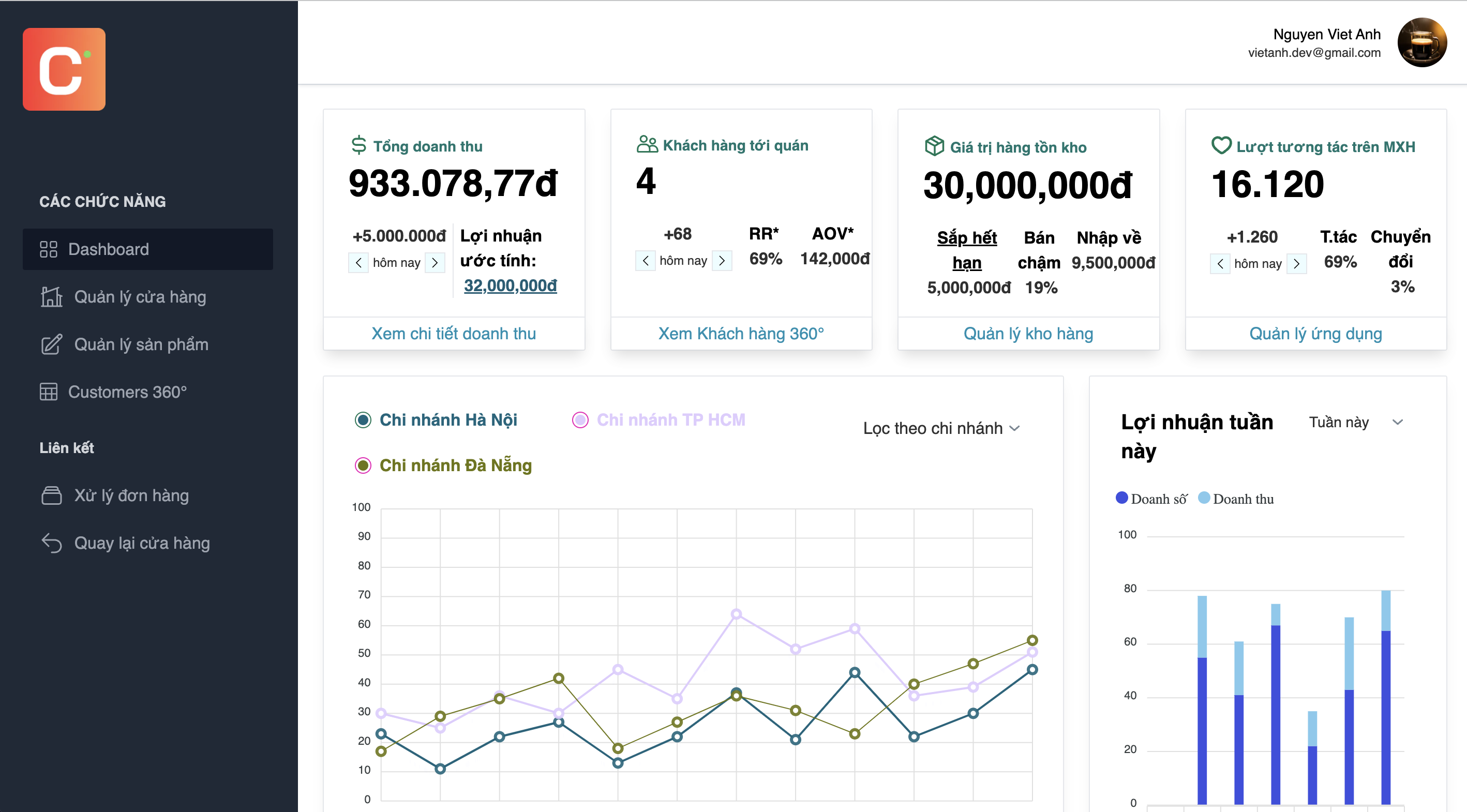Toggle Chi nhánh Đà Nẵng series
Screen dimensions: 1467x812
pos(443,466)
